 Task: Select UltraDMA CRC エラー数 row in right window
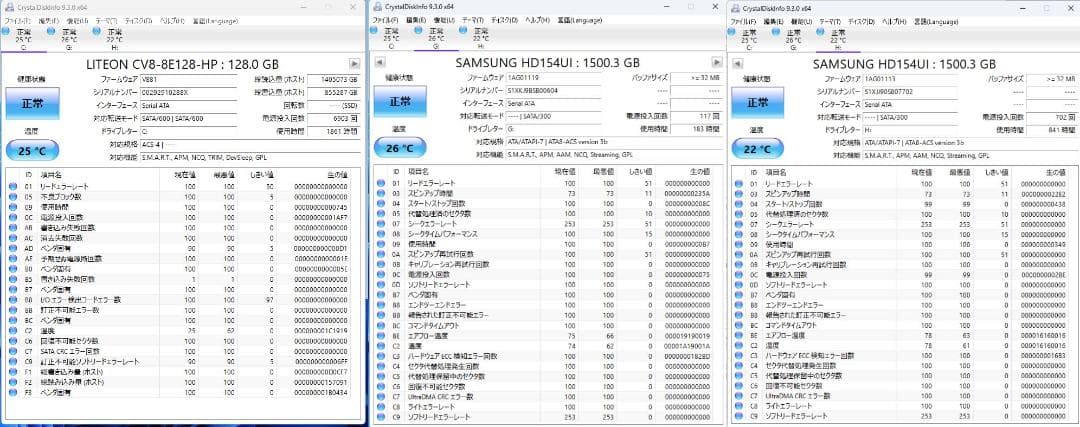[902, 396]
